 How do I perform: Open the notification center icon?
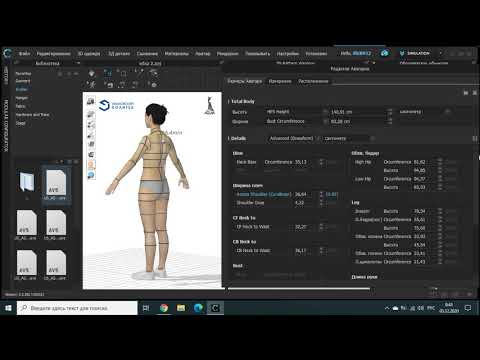click(468, 308)
